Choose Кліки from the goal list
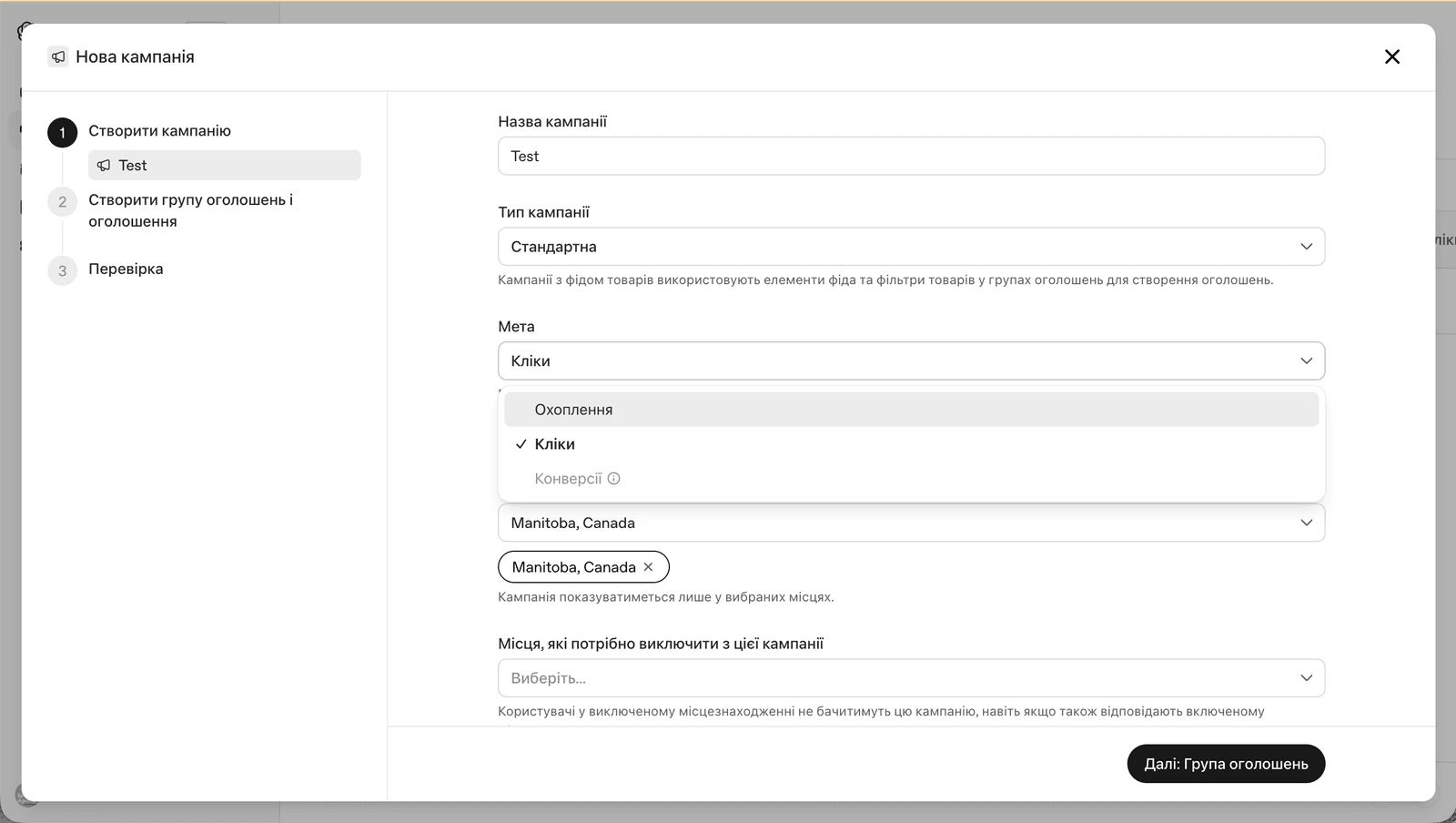Viewport: 1456px width, 823px height. tap(911, 444)
